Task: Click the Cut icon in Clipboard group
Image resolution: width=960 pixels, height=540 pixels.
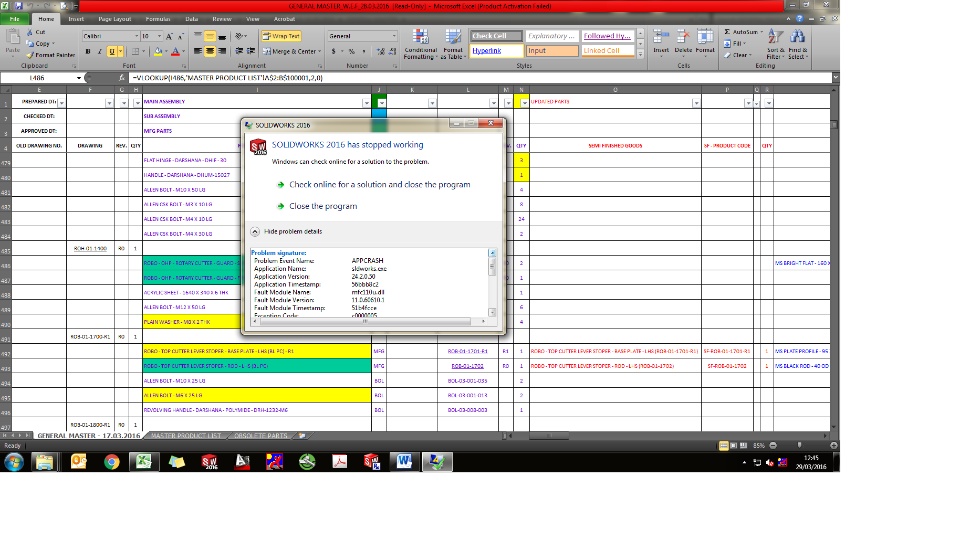Action: pos(30,32)
